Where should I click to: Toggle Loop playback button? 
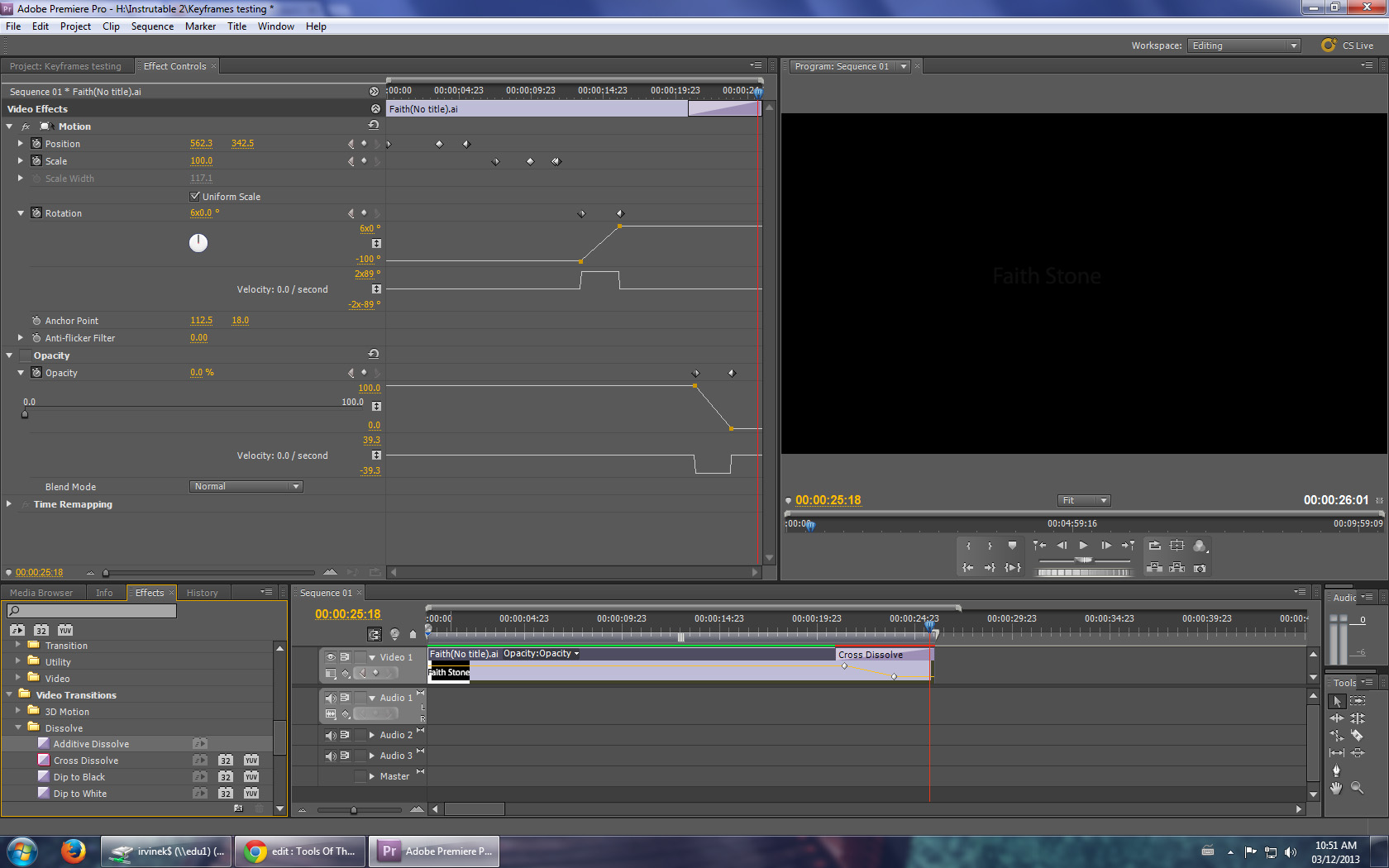(1155, 546)
